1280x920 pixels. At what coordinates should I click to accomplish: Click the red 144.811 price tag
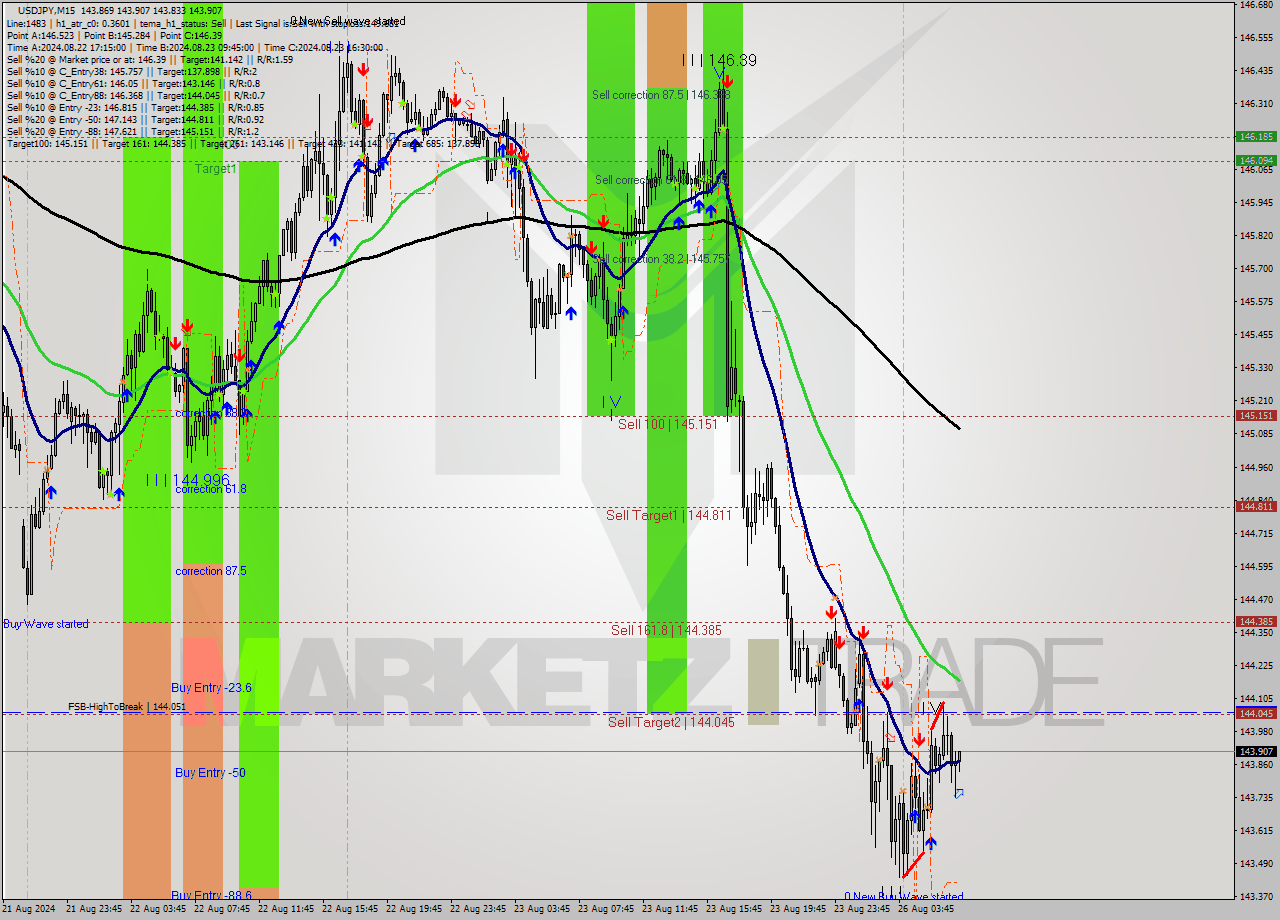coord(1256,506)
